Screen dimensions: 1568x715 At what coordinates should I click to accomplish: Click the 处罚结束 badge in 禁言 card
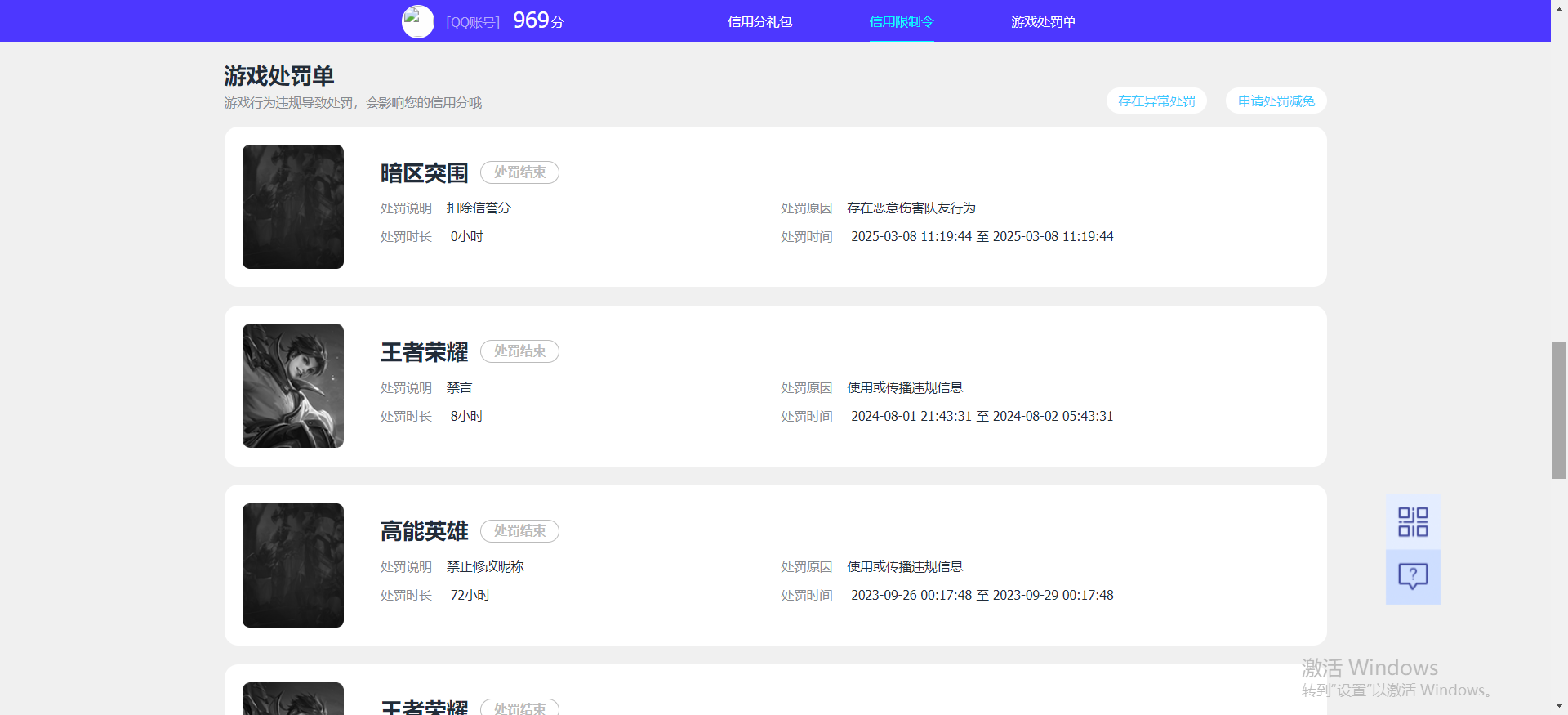(519, 351)
